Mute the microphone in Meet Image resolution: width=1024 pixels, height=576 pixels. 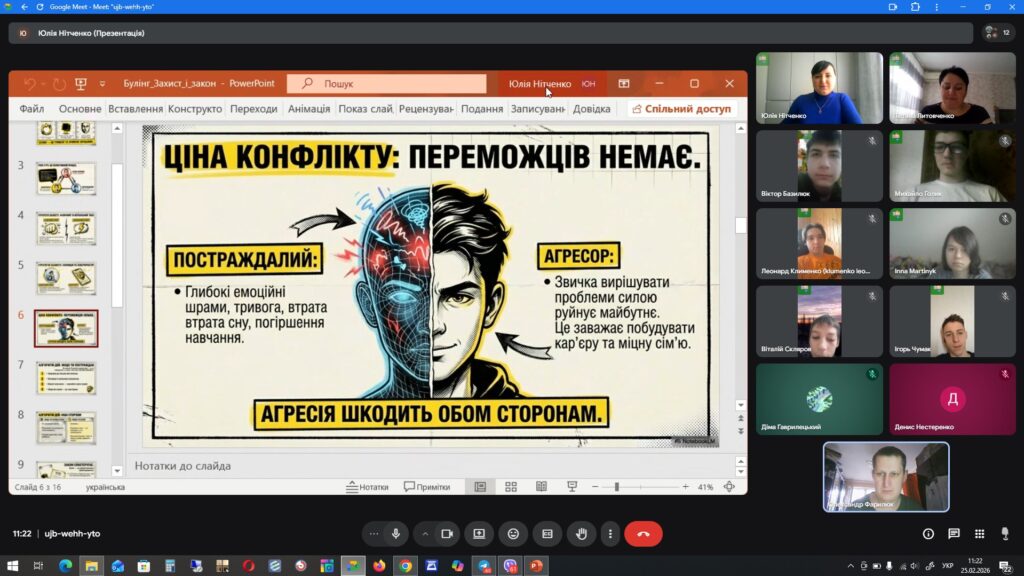396,534
